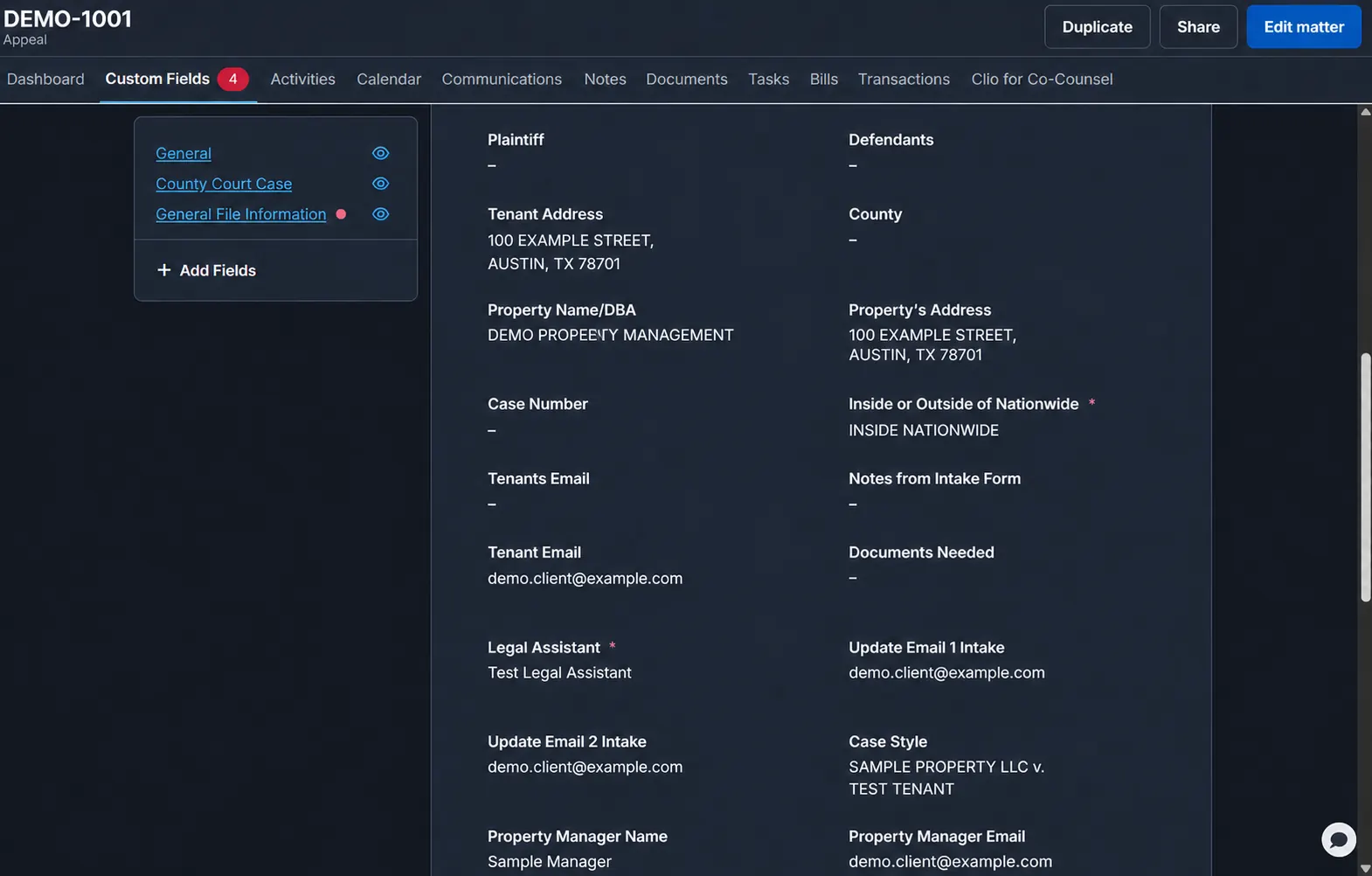The width and height of the screenshot is (1372, 876).
Task: Click the Update Email 1 Intake email value
Action: pyautogui.click(x=946, y=672)
